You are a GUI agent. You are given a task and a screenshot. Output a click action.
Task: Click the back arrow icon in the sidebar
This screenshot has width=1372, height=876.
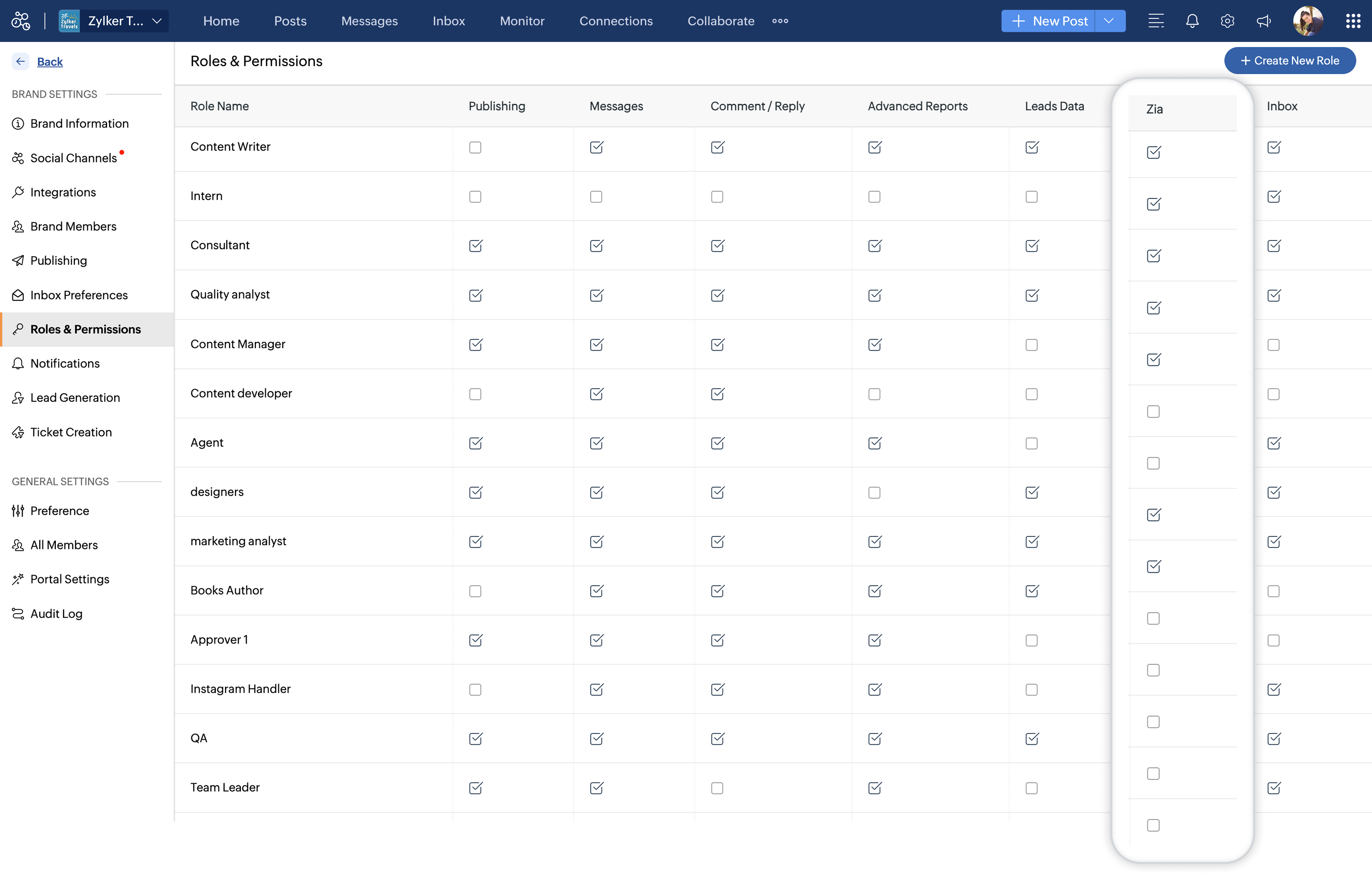coord(20,61)
